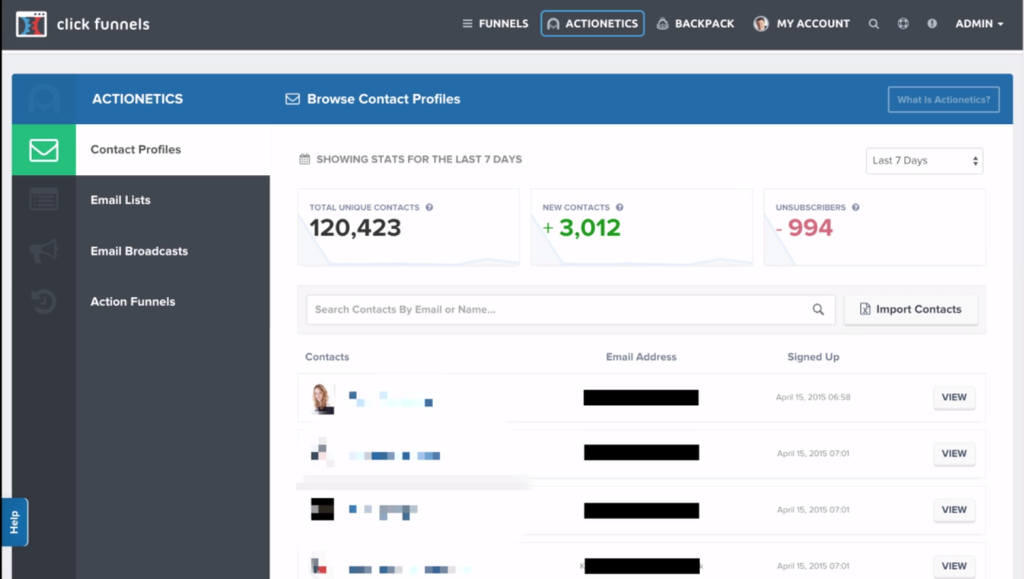This screenshot has height=579, width=1024.
Task: Click the What Is Actionetics? button
Action: 943,100
